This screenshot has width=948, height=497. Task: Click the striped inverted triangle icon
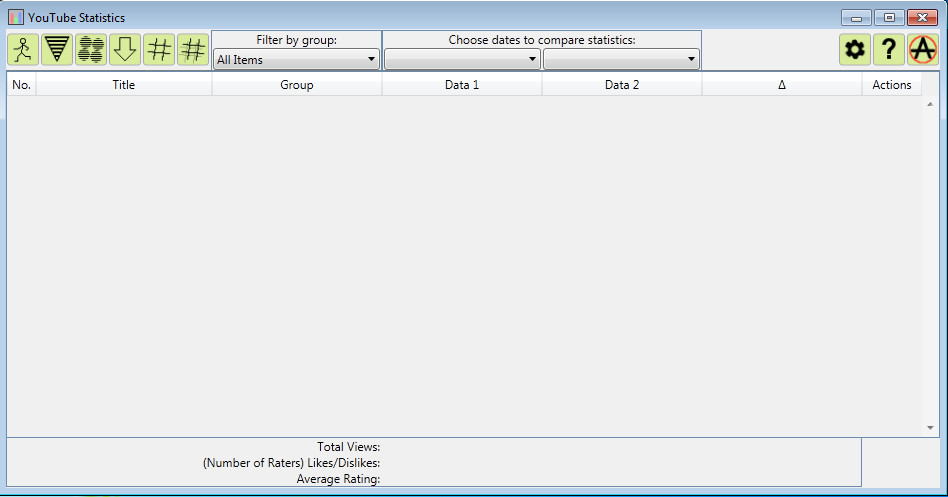click(57, 50)
